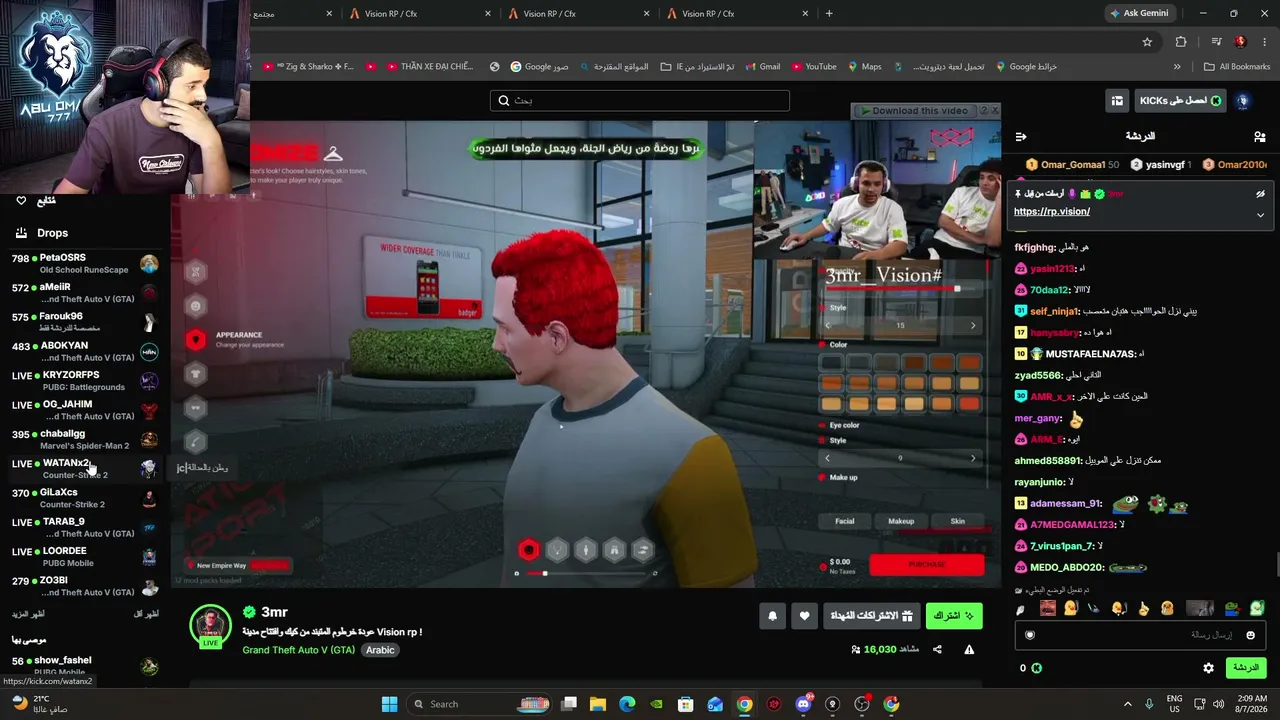
Task: Open the All Bookmarks folder
Action: [x=1237, y=67]
